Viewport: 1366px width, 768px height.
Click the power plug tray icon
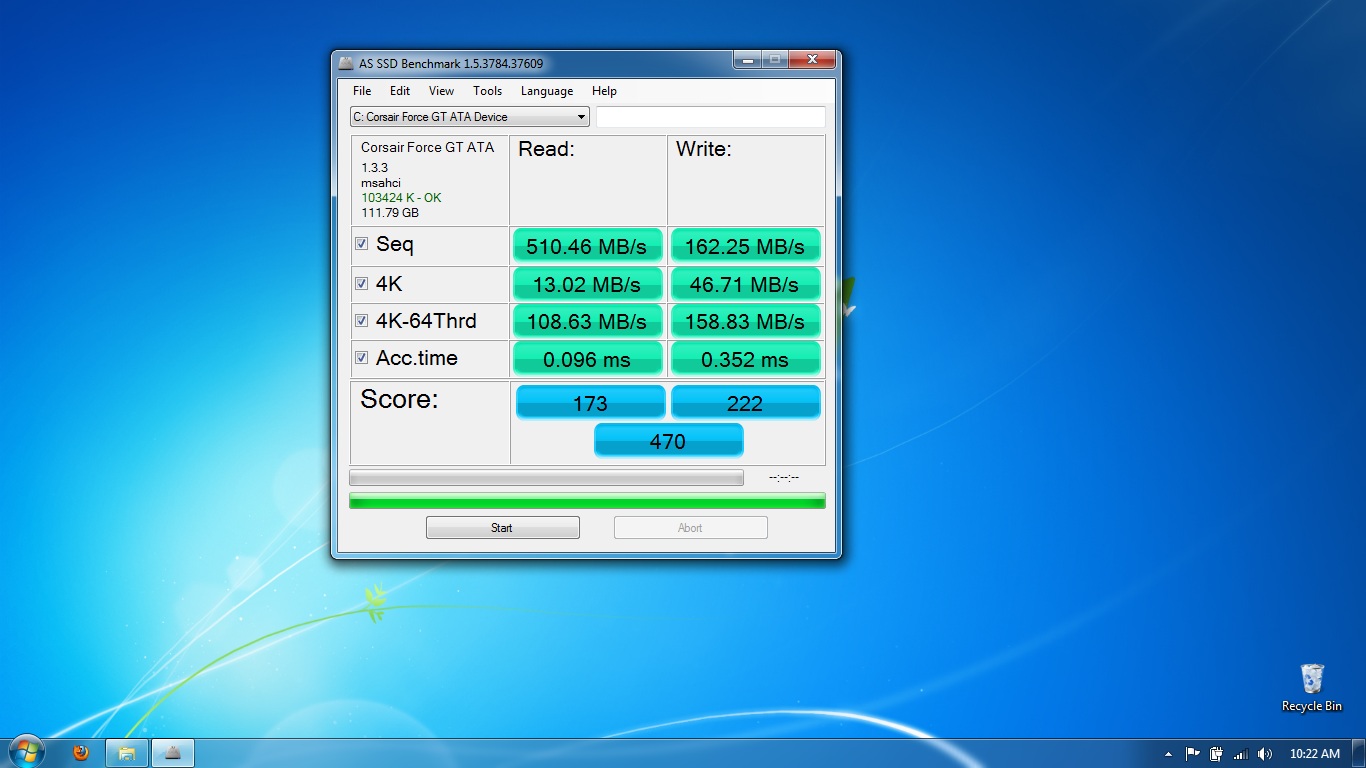1216,754
